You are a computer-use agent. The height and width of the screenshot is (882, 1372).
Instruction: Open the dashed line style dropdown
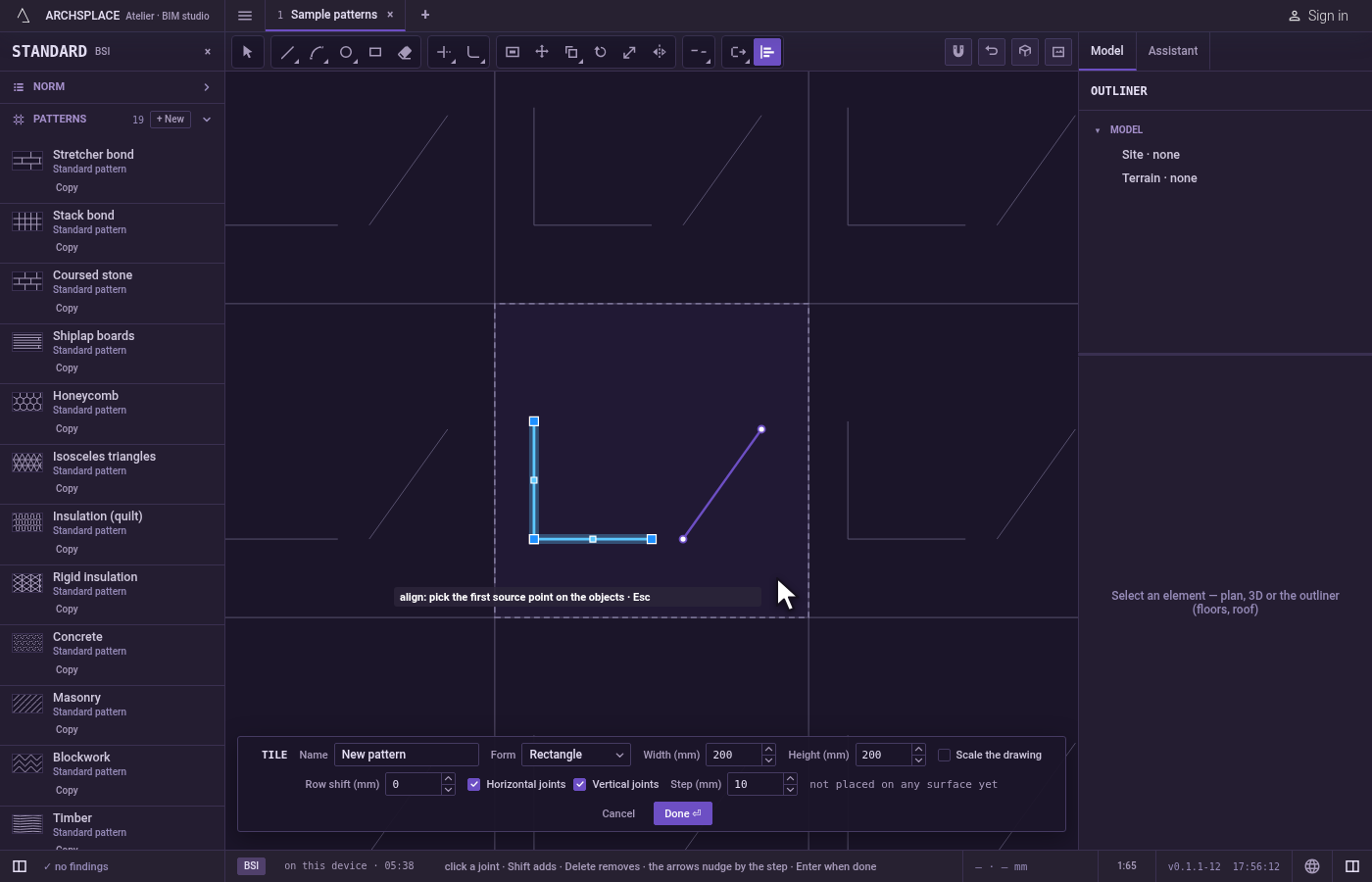coord(699,52)
